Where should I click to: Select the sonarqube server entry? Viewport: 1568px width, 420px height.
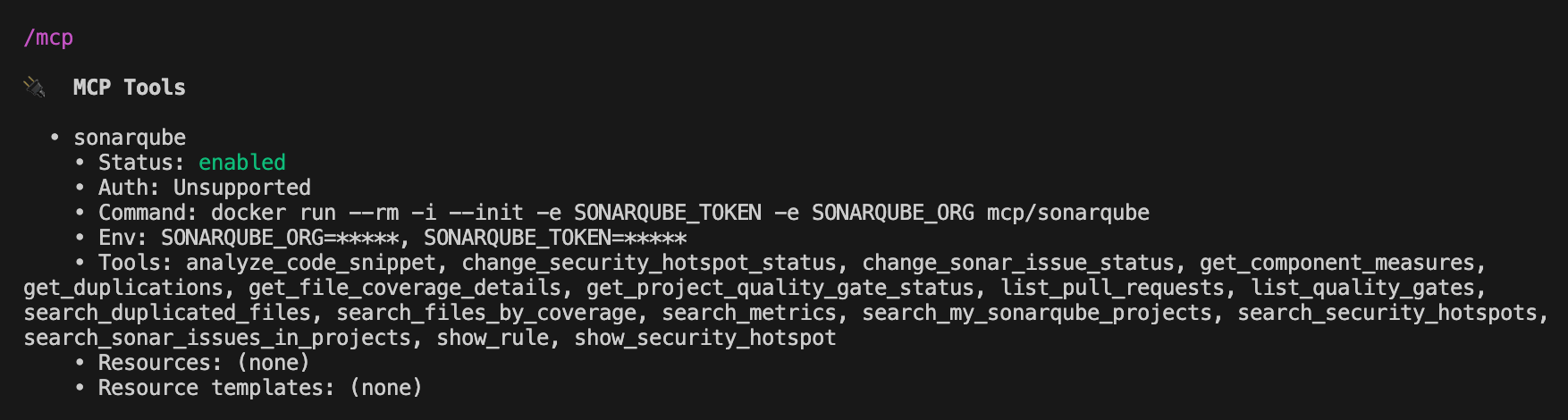coord(130,138)
